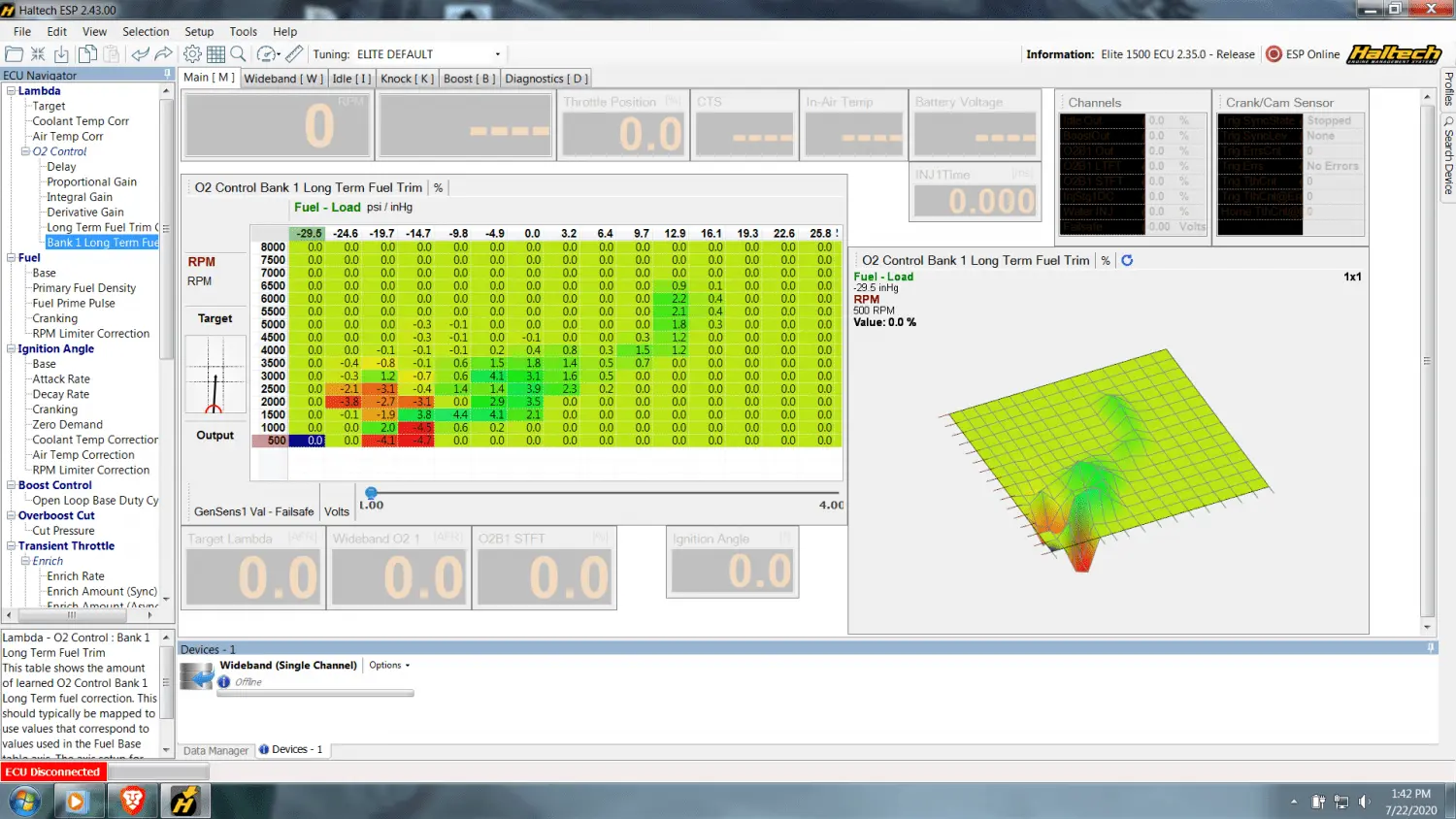Refresh the 3D fuel trim view

click(1127, 260)
